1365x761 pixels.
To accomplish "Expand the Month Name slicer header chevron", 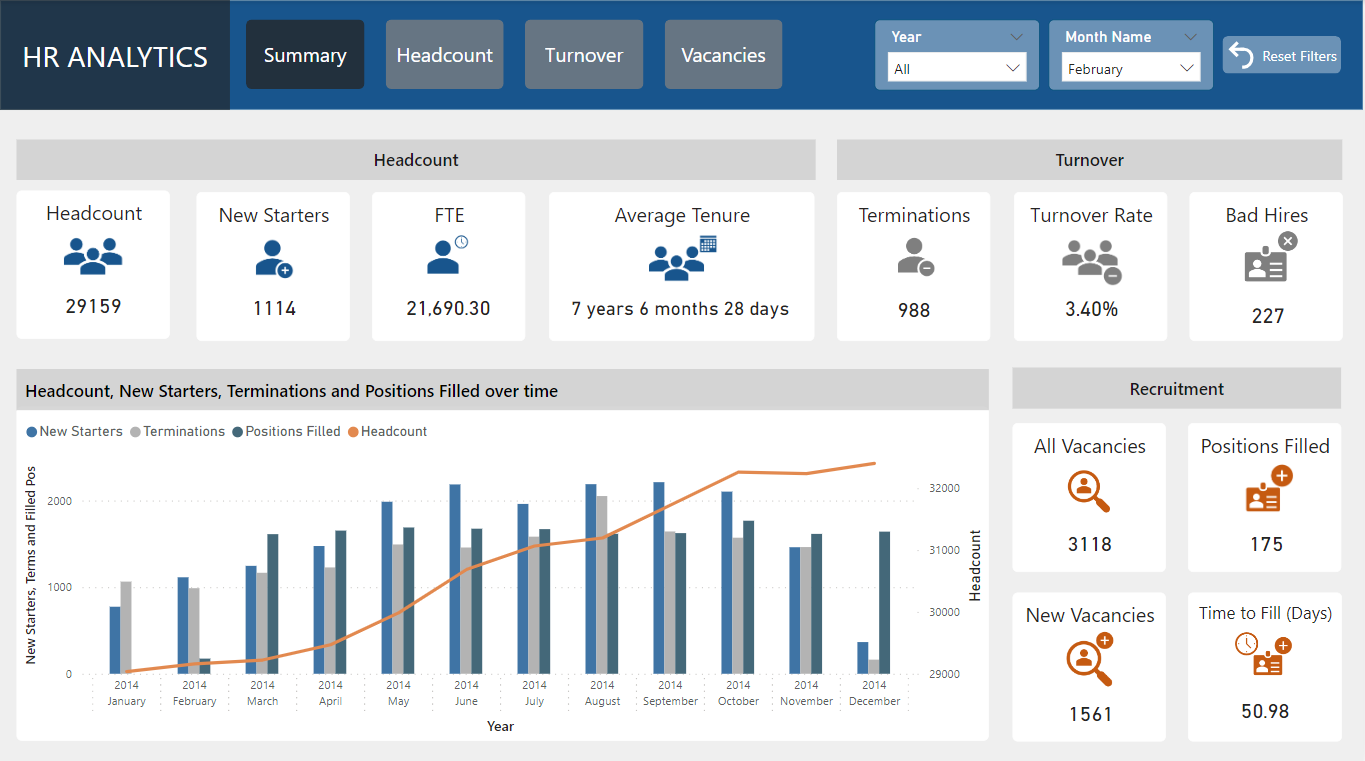I will point(1190,37).
